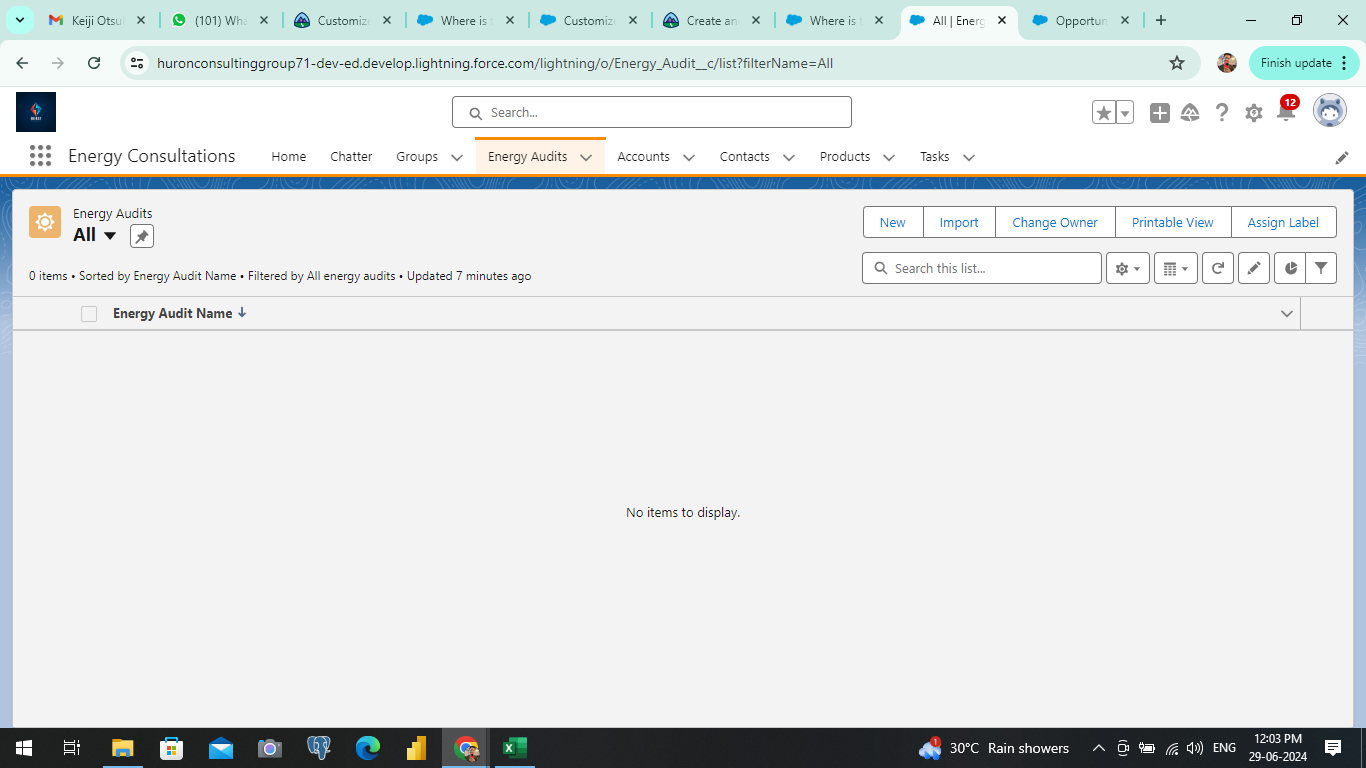Click the New button
Viewport: 1366px width, 768px height.
[893, 223]
